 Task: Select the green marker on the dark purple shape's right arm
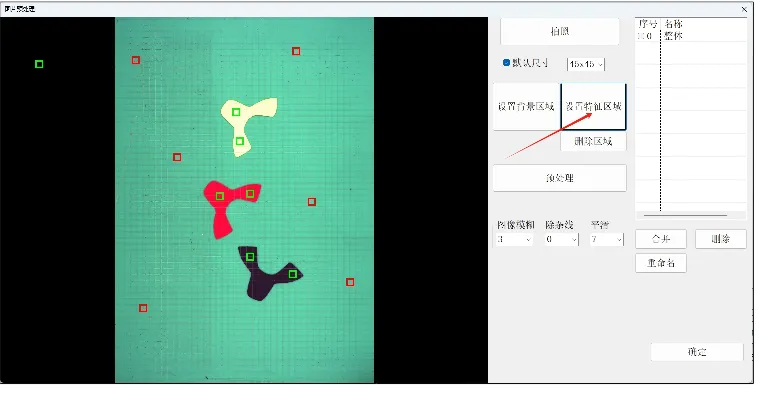coord(292,274)
